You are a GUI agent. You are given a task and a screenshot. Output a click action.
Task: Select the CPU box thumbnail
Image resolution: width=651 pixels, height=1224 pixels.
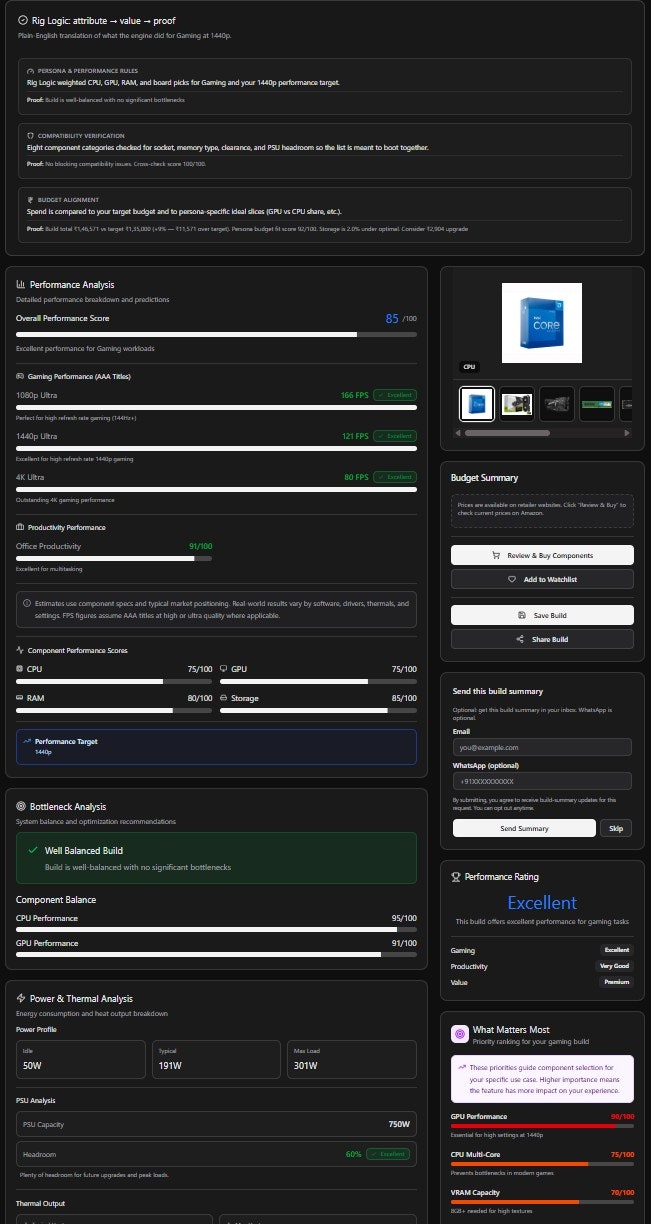click(x=477, y=404)
